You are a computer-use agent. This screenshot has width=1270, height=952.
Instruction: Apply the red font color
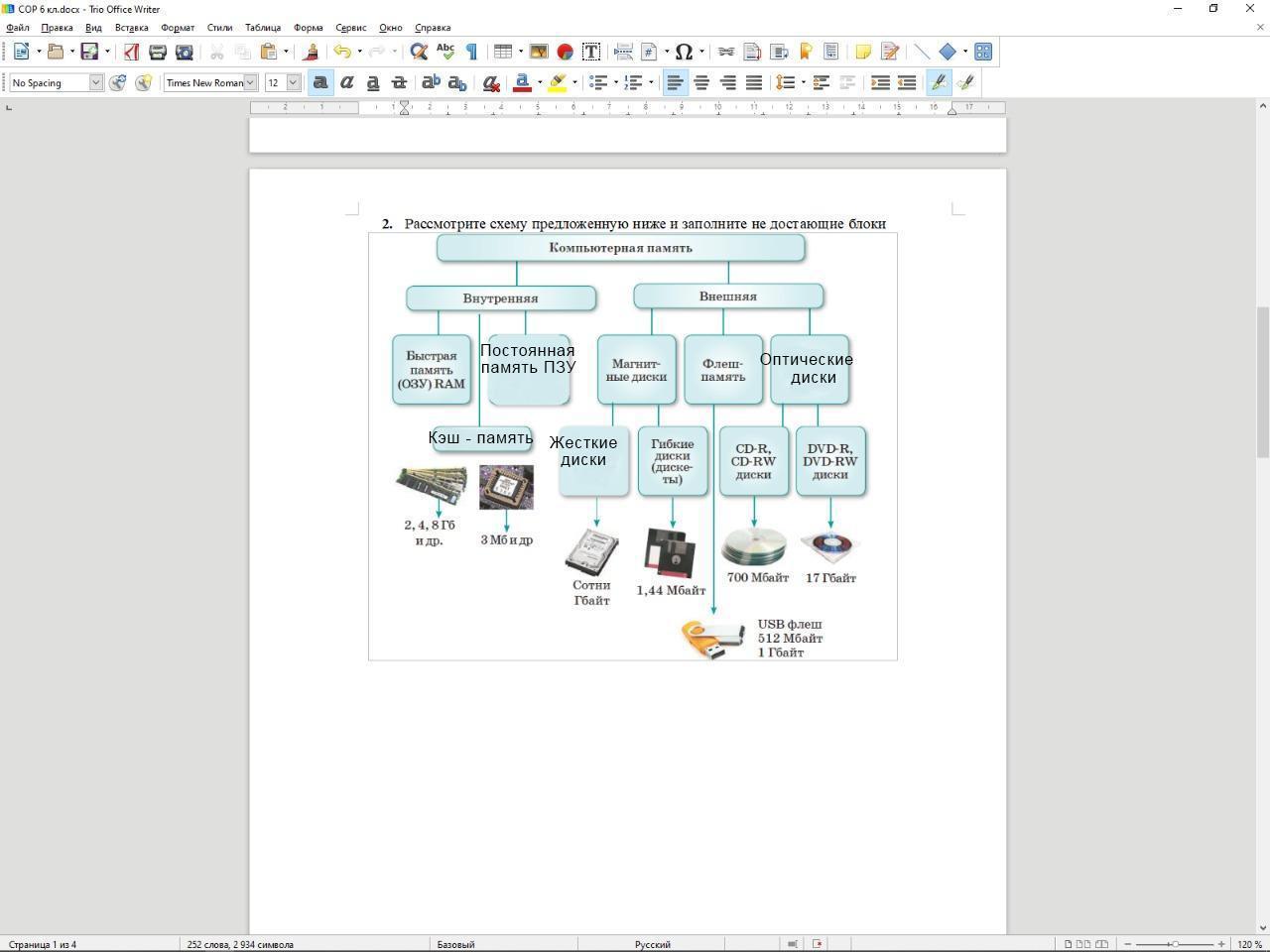(x=522, y=82)
